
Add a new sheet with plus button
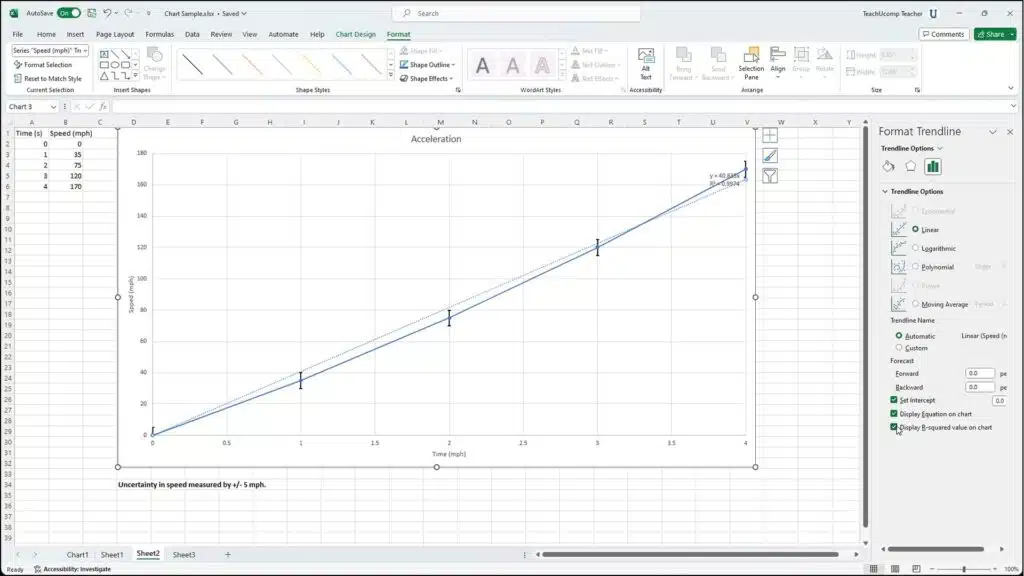228,554
